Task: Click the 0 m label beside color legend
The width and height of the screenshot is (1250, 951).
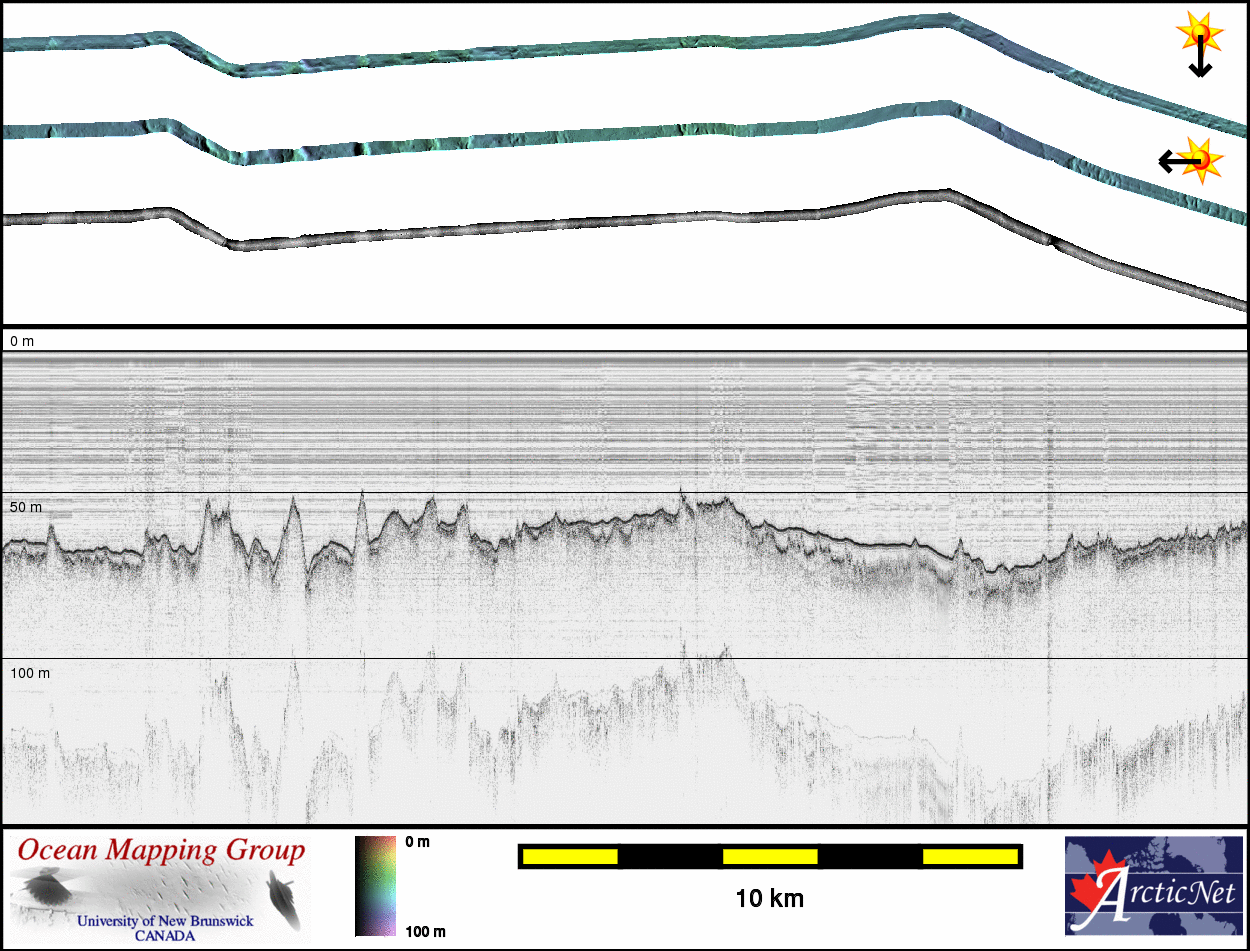Action: [x=417, y=842]
